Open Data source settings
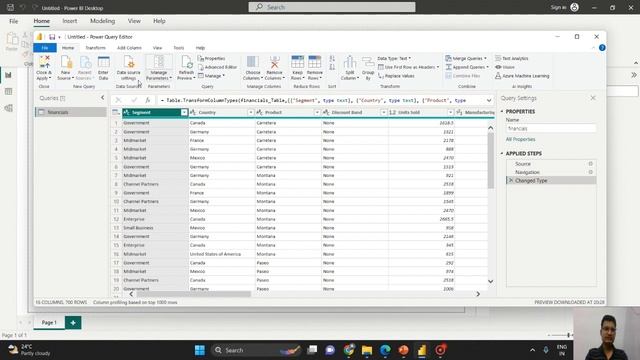The image size is (640, 360). click(x=128, y=68)
